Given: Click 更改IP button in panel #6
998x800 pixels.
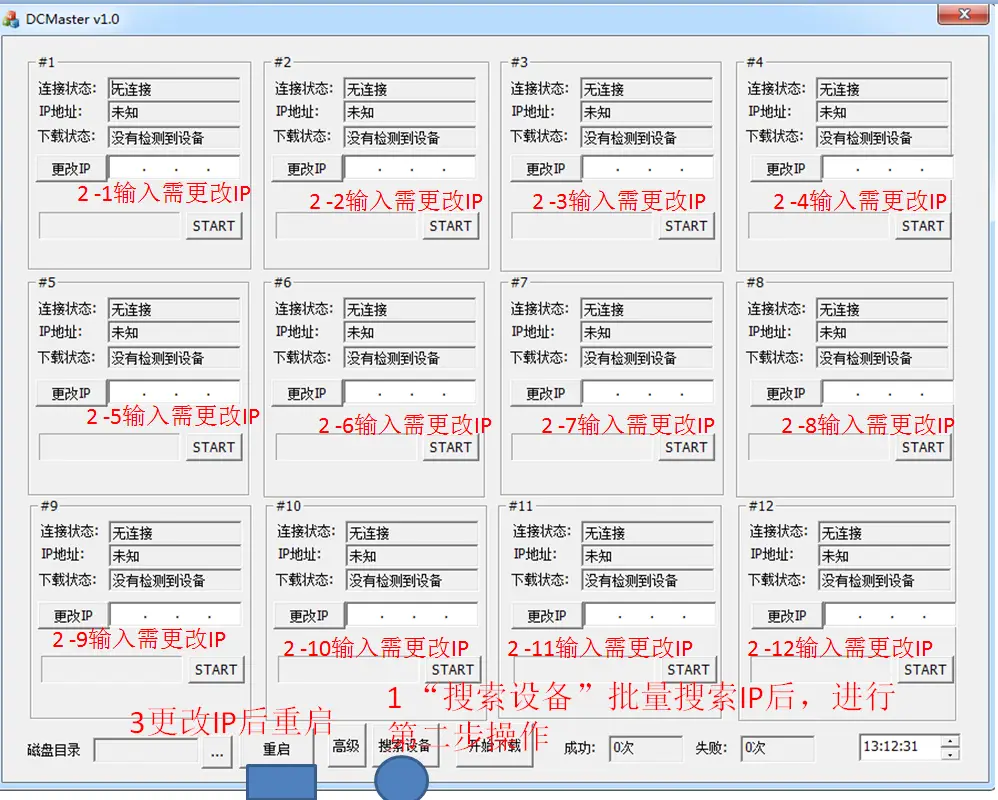Looking at the screenshot, I should [x=307, y=393].
